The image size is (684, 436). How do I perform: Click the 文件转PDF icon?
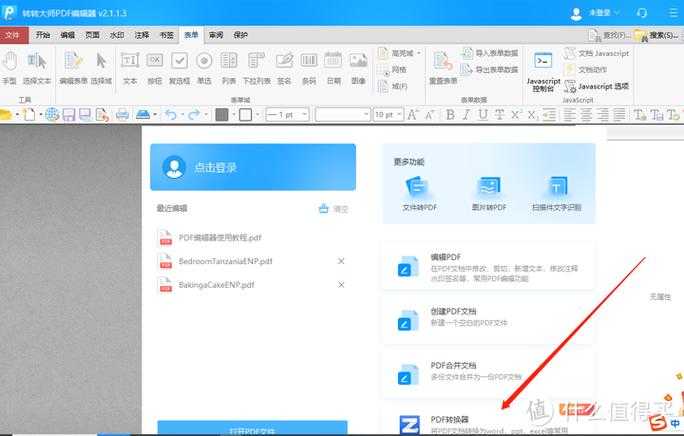[x=420, y=191]
